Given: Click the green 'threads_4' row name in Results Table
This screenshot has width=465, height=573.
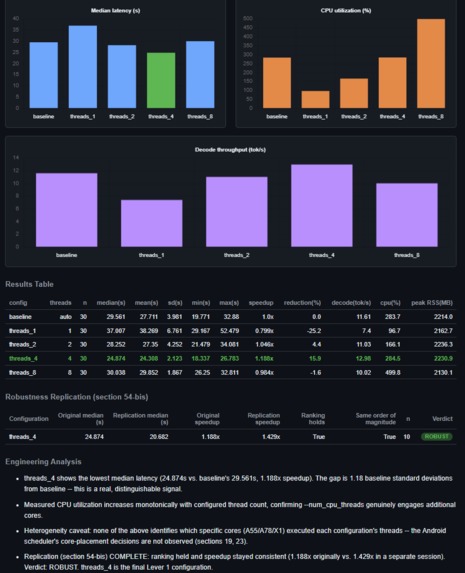Looking at the screenshot, I should 23,358.
